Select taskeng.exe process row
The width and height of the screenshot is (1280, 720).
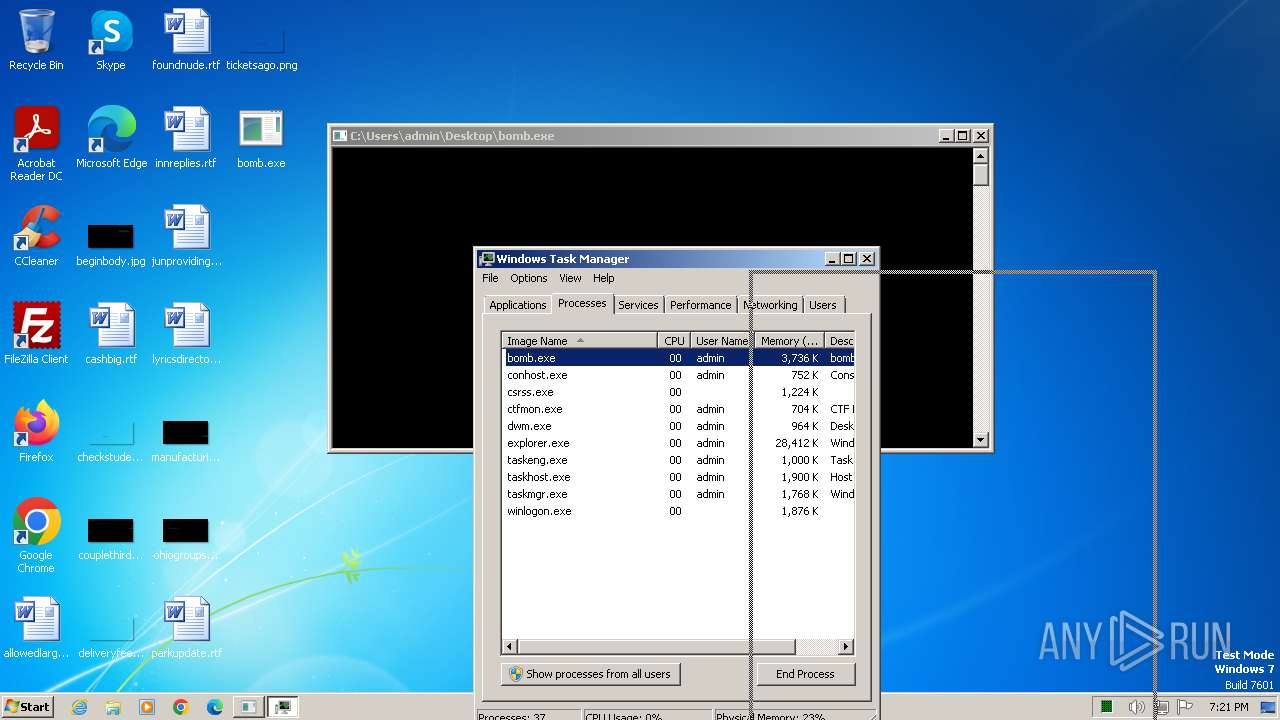coord(679,460)
